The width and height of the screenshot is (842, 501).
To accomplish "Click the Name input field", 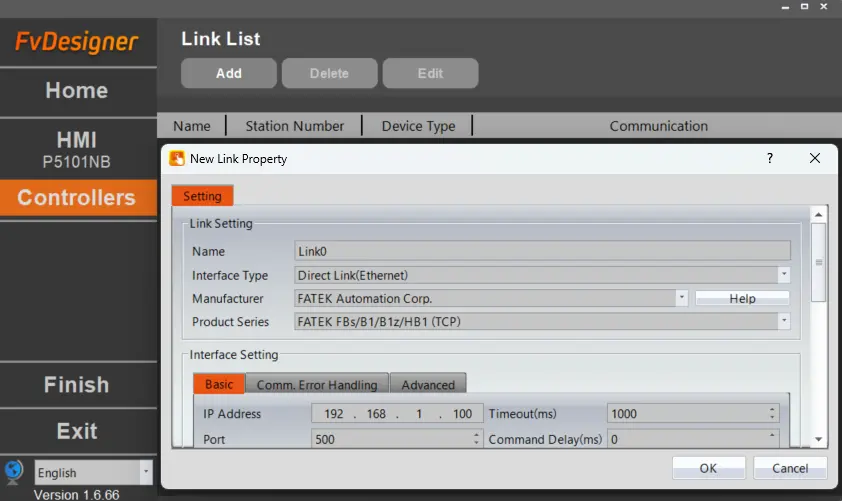I will 542,251.
